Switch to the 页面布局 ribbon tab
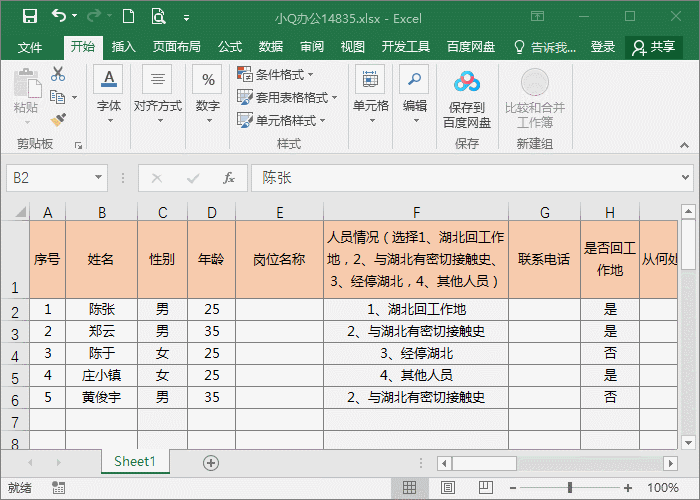Viewport: 700px width, 500px height. (x=177, y=47)
